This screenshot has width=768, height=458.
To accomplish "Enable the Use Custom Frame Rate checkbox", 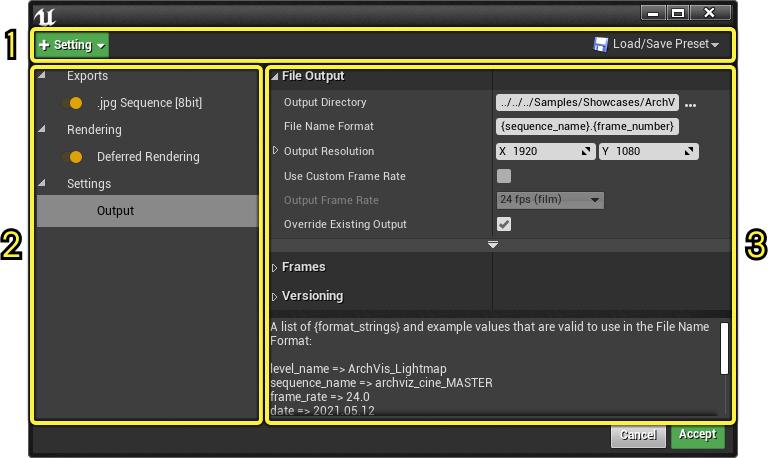I will [504, 176].
